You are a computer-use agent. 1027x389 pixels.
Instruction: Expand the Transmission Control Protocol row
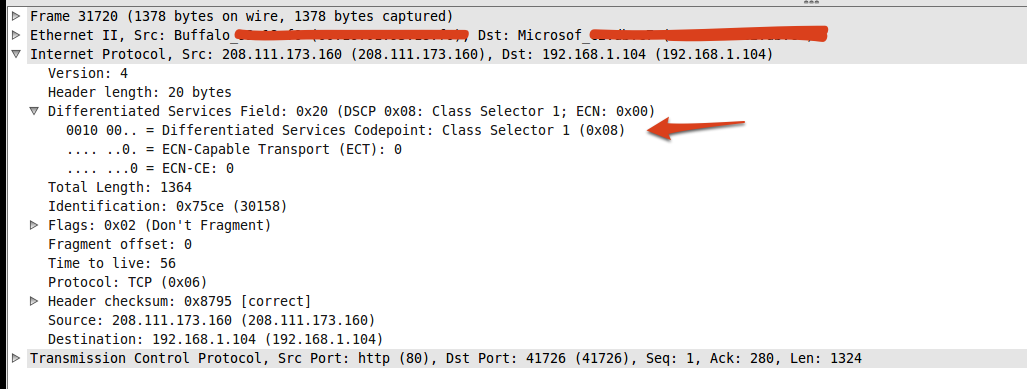[16, 358]
